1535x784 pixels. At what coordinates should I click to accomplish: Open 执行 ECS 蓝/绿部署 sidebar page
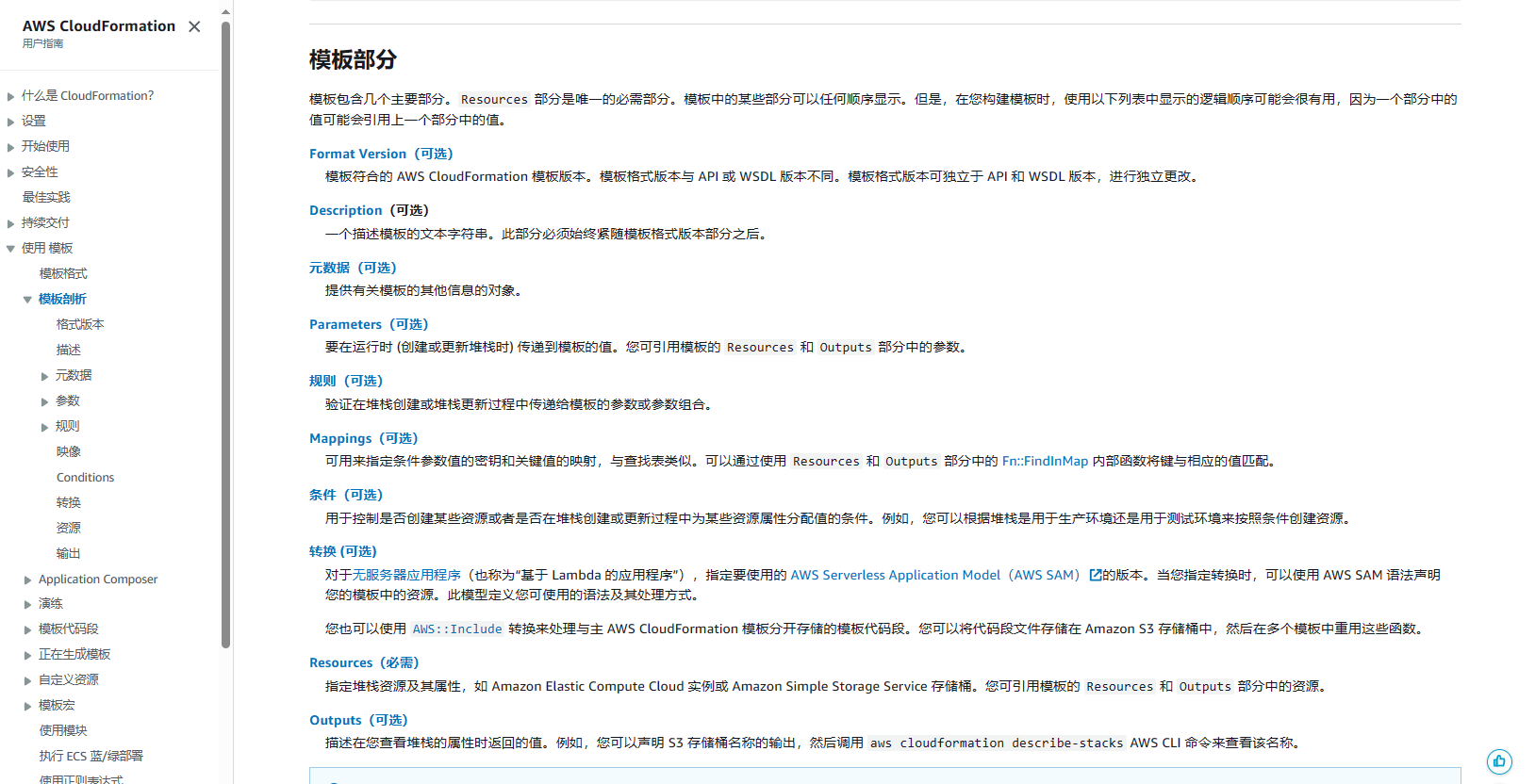pos(91,756)
